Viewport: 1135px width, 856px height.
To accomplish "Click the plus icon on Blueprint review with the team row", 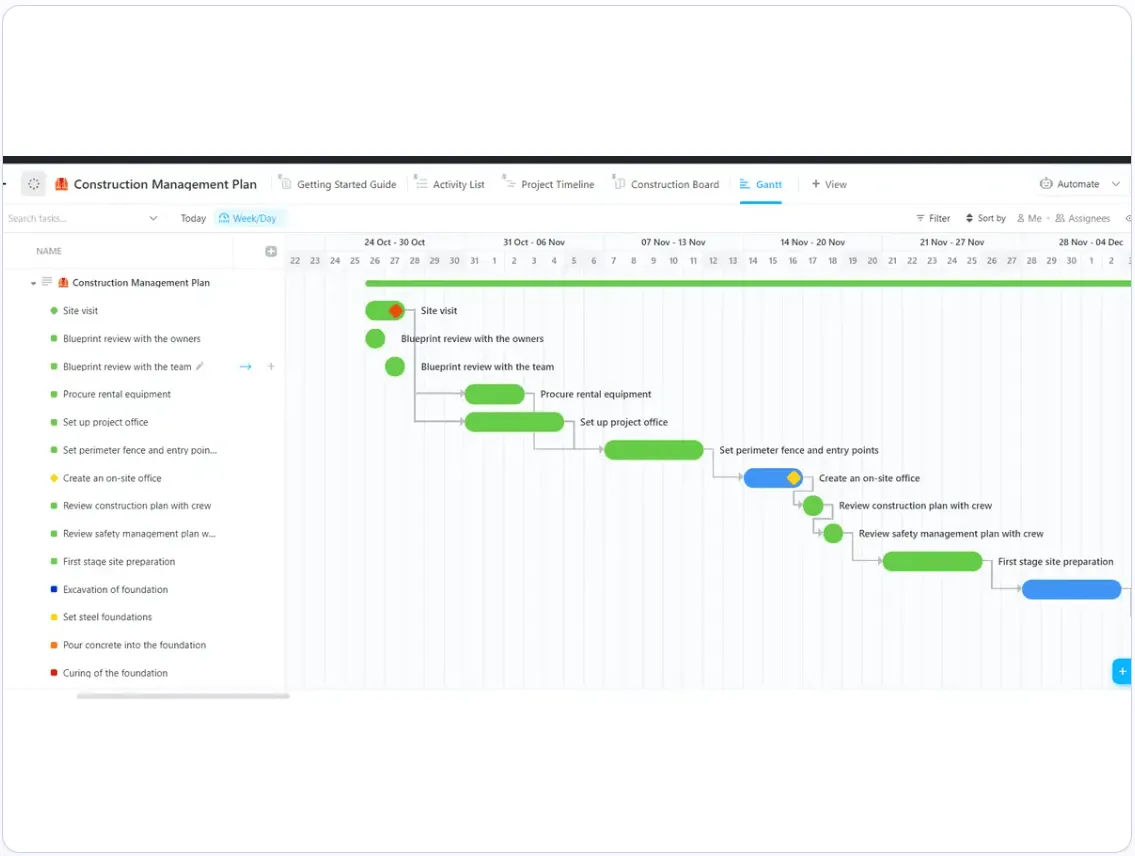I will coord(271,366).
